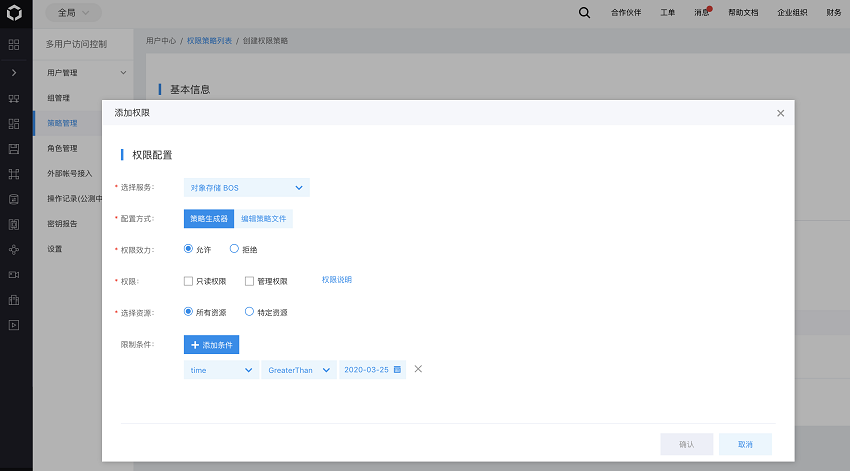Open 角色管理 in the sidebar

[x=62, y=148]
